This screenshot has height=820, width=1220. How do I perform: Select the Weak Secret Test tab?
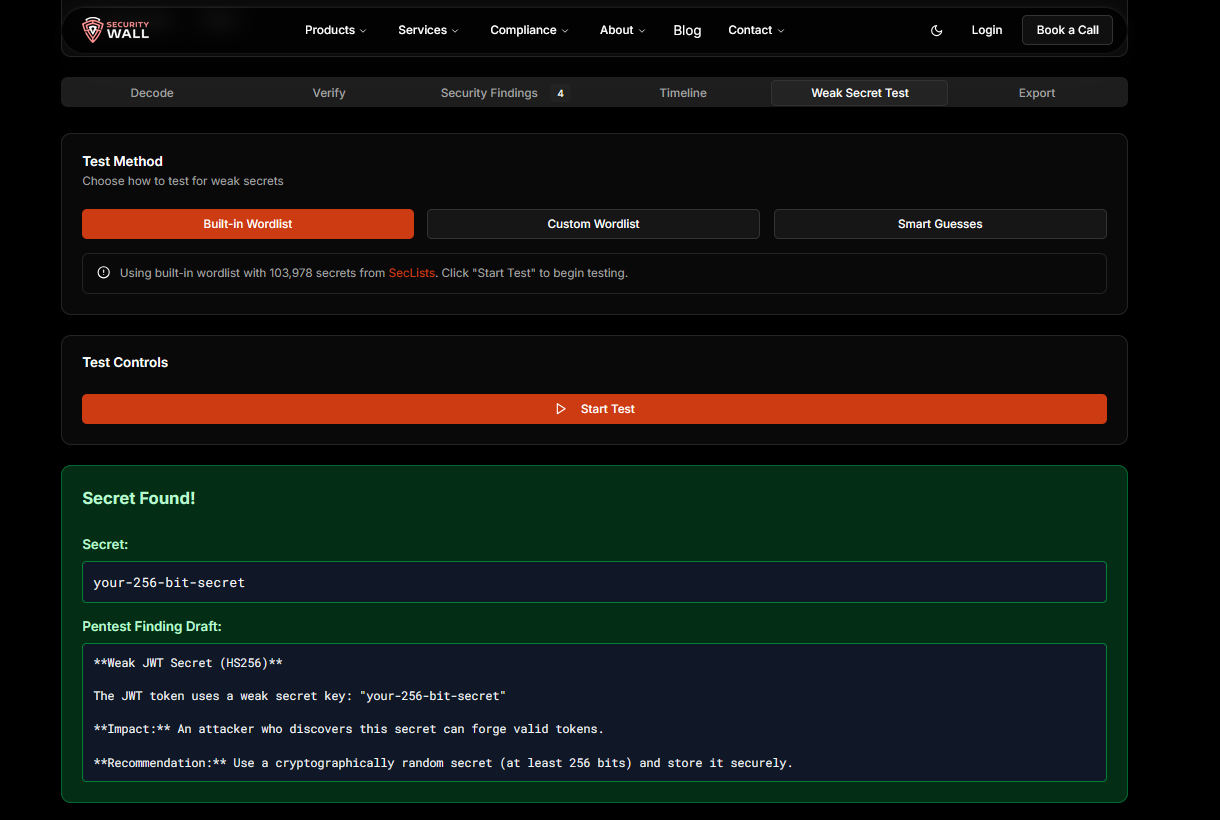pos(859,93)
